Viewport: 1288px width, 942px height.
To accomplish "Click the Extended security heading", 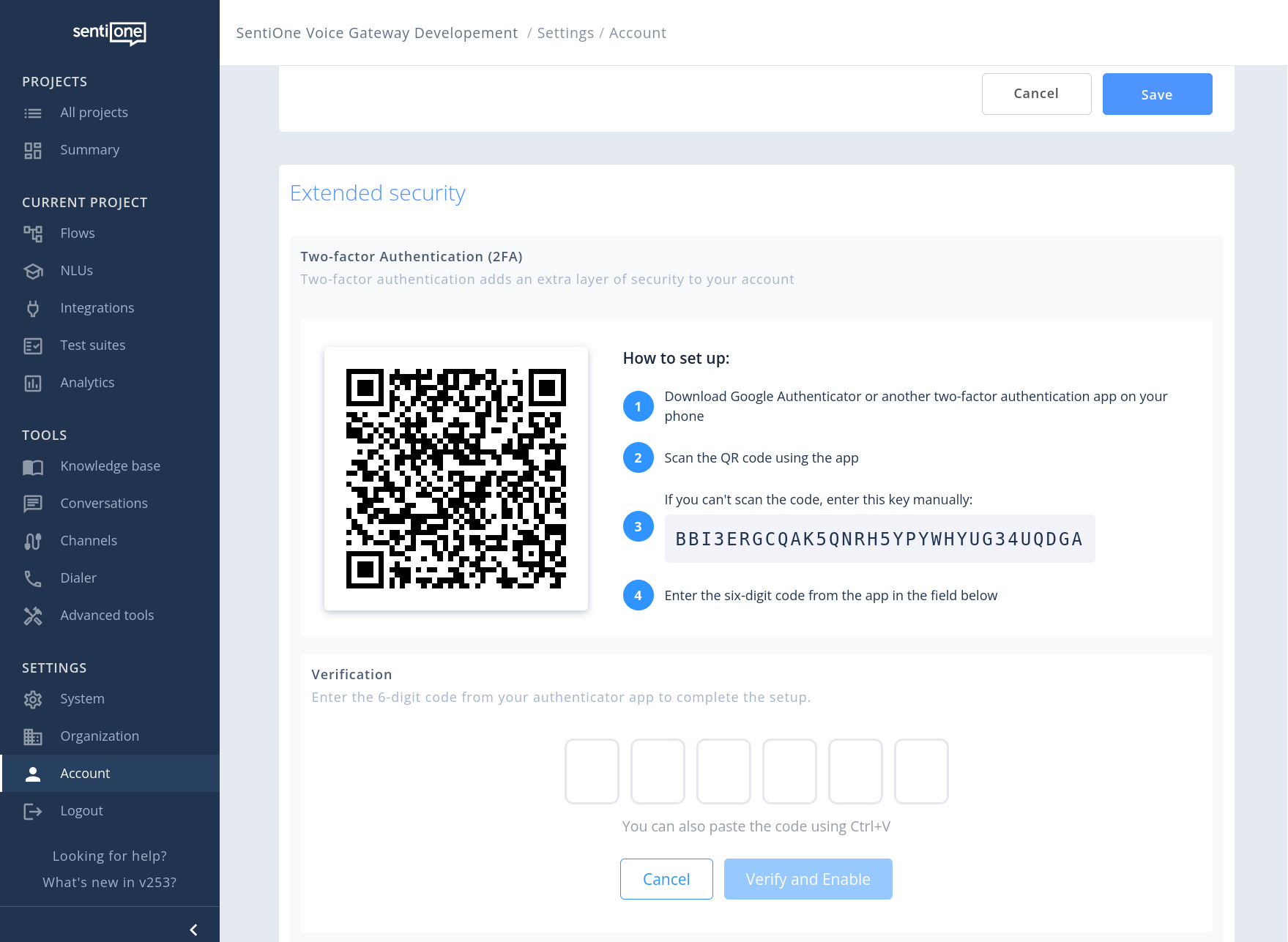I will [x=378, y=193].
